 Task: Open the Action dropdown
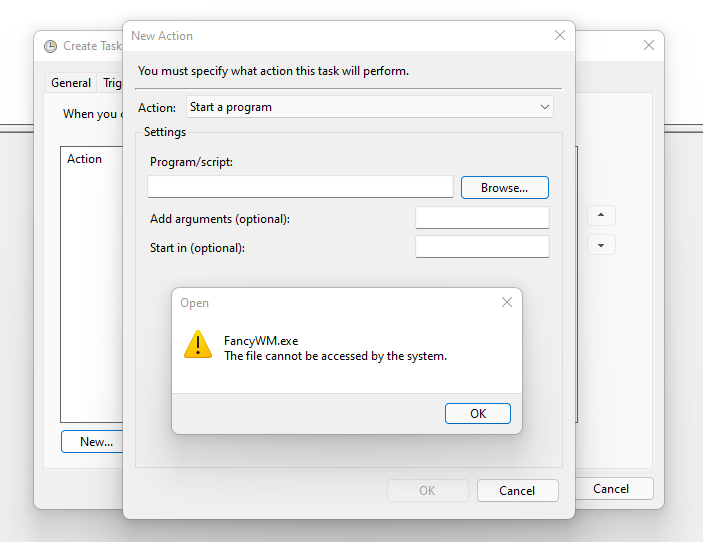click(370, 107)
